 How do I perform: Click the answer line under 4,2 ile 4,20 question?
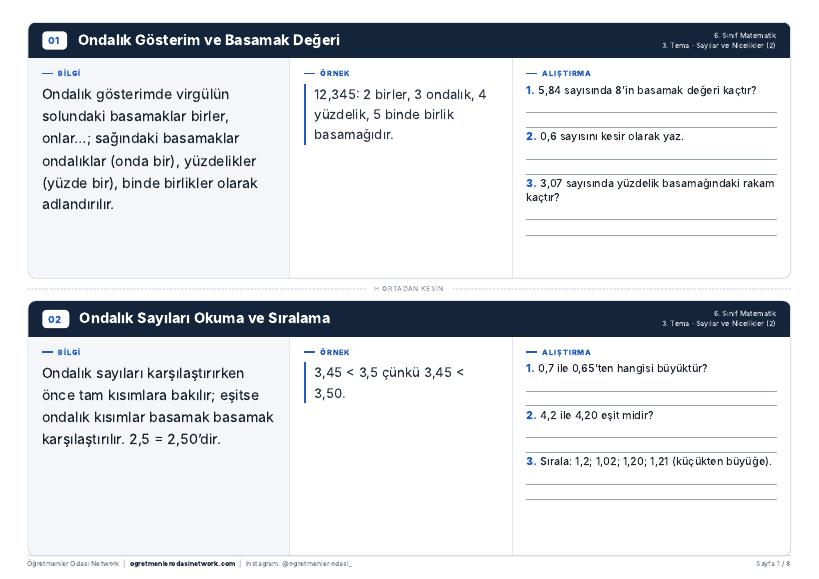[651, 438]
